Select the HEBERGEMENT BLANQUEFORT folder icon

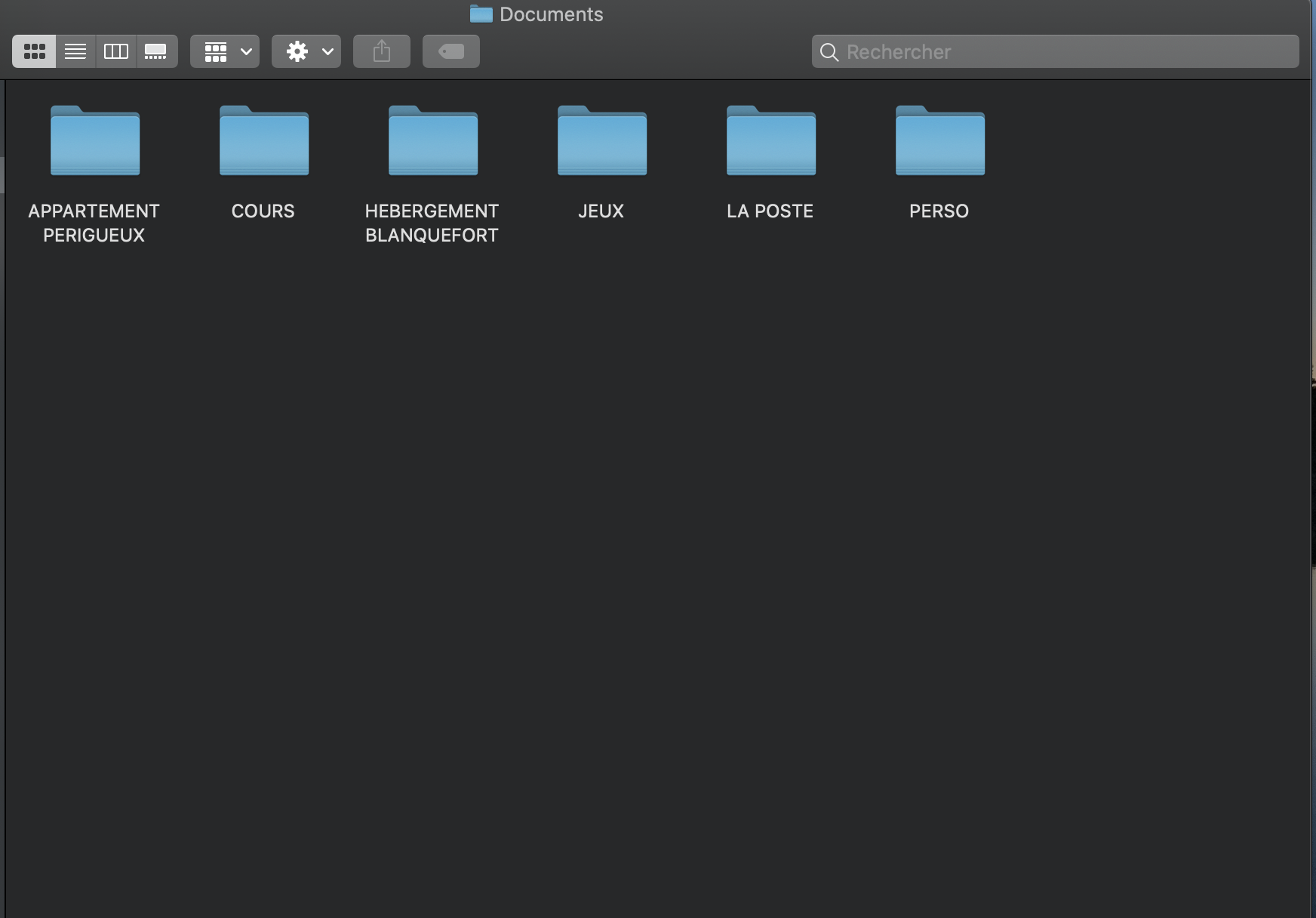433,140
